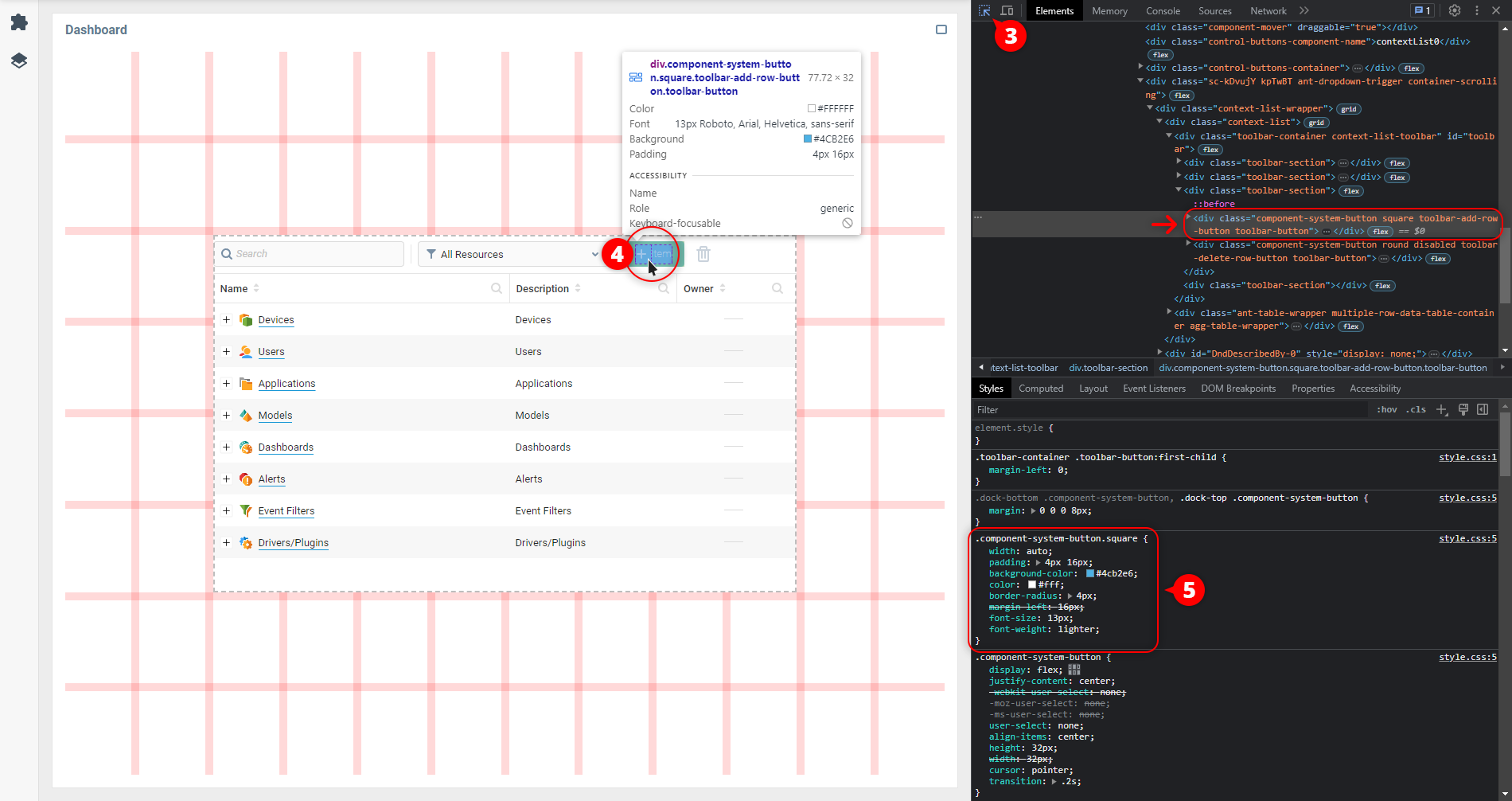Screen dimensions: 1512x801
Task: Open the layers icon in left sidebar
Action: tap(19, 61)
